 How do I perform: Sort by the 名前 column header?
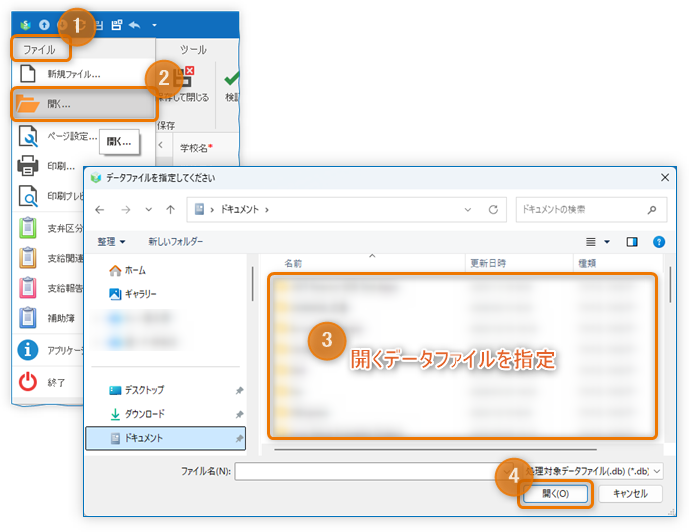point(293,263)
